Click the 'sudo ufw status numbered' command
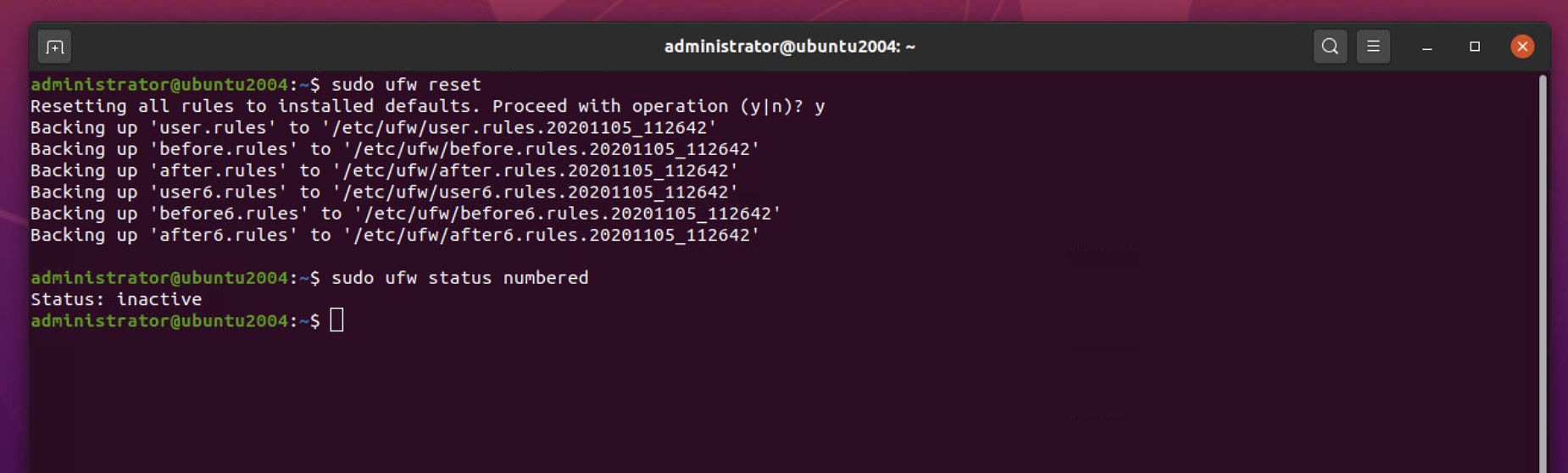Image resolution: width=1568 pixels, height=473 pixels. point(459,278)
